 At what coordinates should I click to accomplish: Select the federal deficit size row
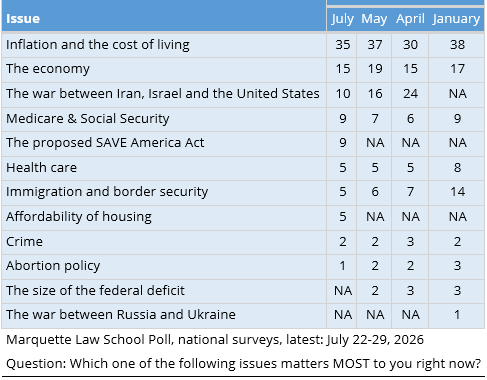[x=243, y=291]
